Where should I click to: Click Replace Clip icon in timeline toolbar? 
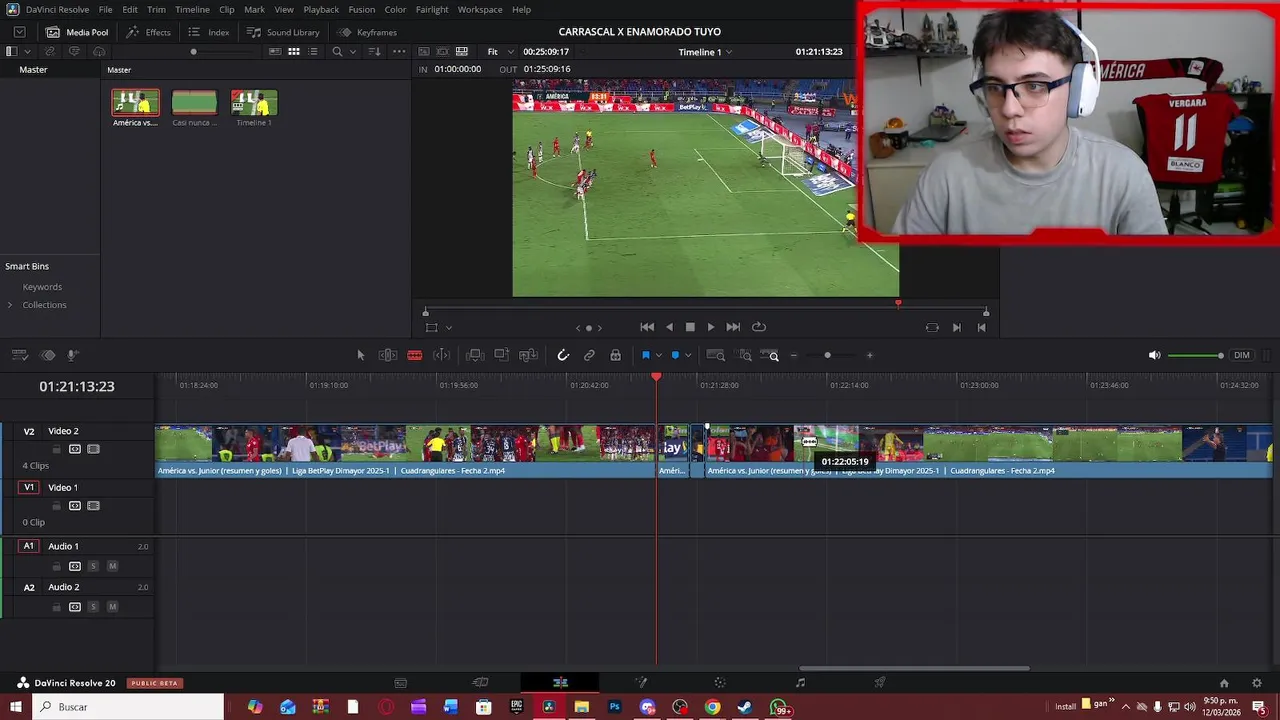[528, 355]
